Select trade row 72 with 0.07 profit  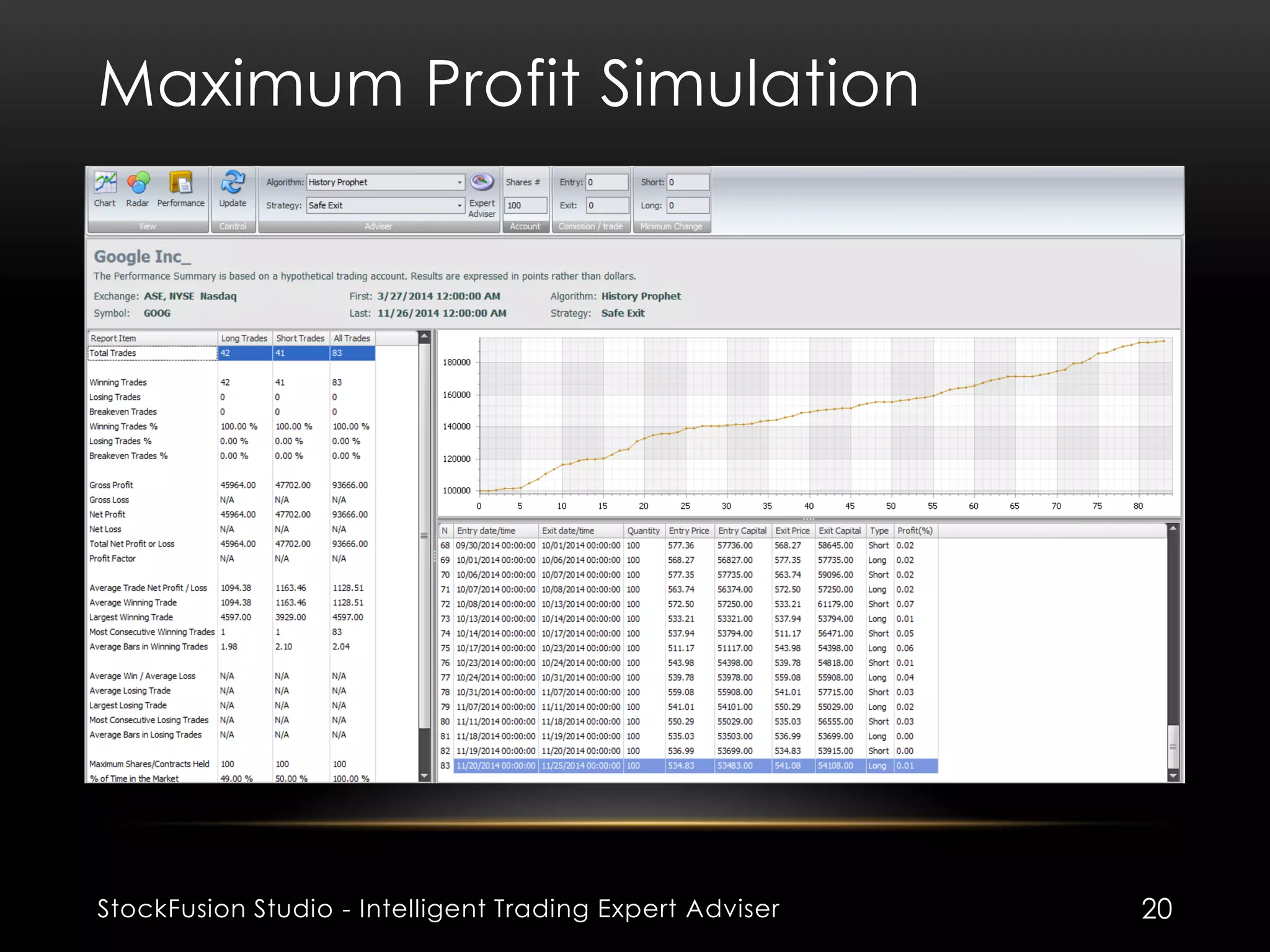click(x=688, y=604)
